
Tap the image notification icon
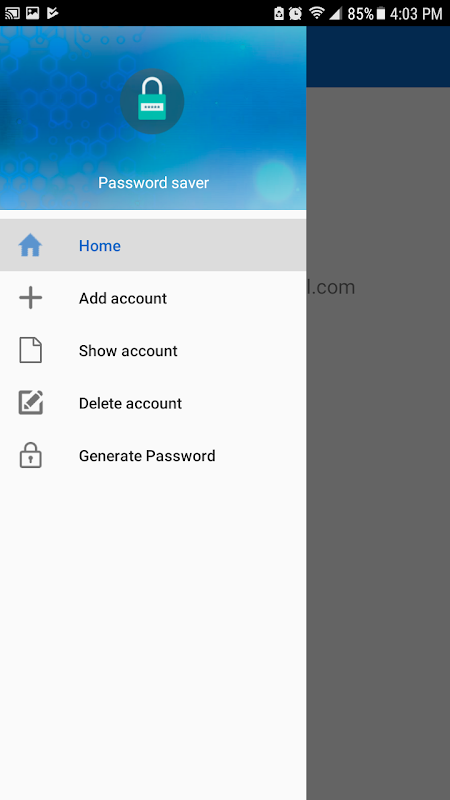pos(33,13)
